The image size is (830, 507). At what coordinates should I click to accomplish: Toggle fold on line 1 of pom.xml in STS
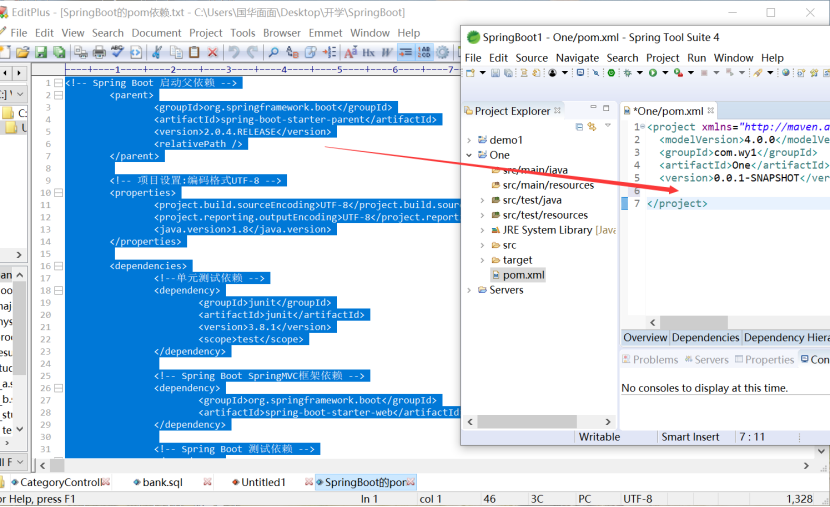(643, 127)
